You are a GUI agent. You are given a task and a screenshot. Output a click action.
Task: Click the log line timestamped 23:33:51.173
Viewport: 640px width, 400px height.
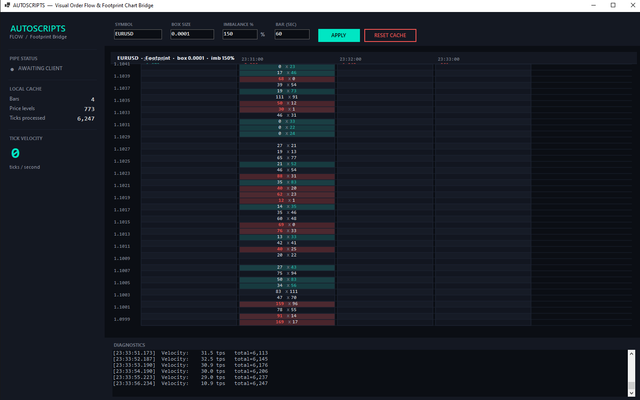[191, 353]
